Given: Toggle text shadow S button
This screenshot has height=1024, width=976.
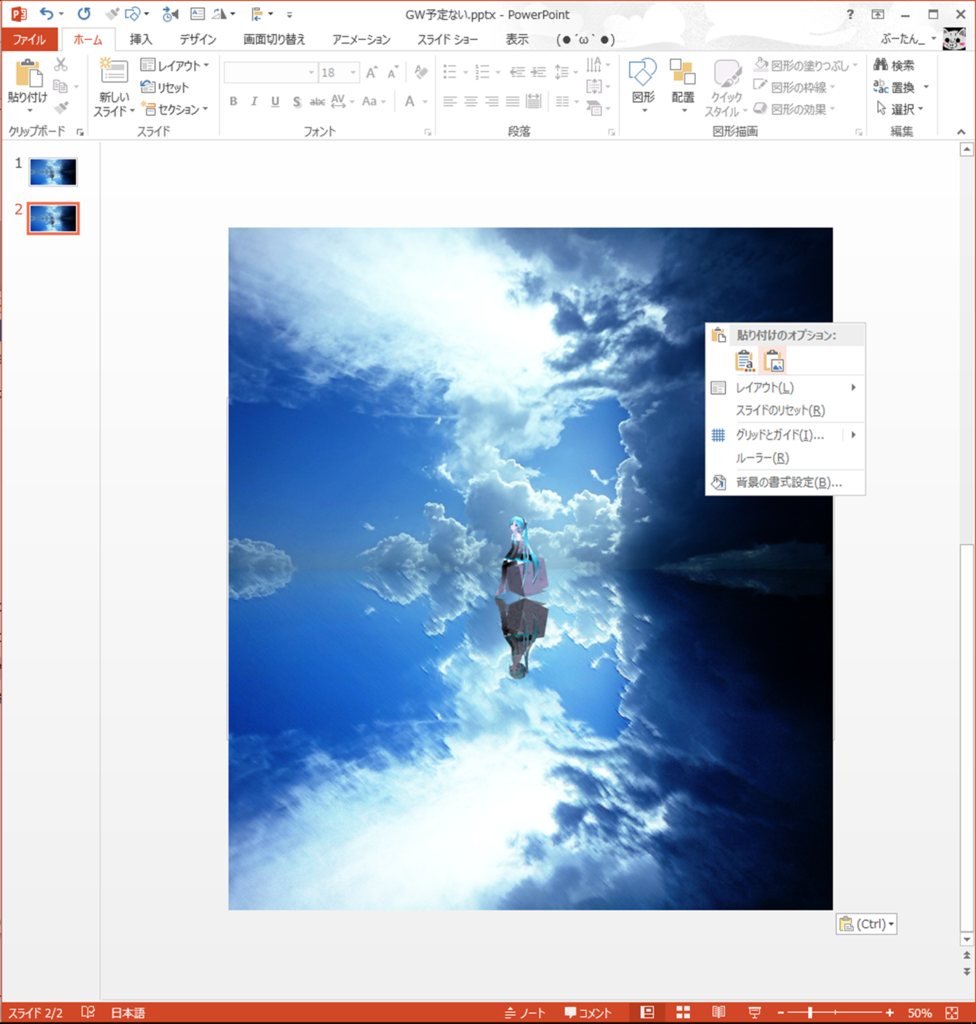Looking at the screenshot, I should click(297, 101).
